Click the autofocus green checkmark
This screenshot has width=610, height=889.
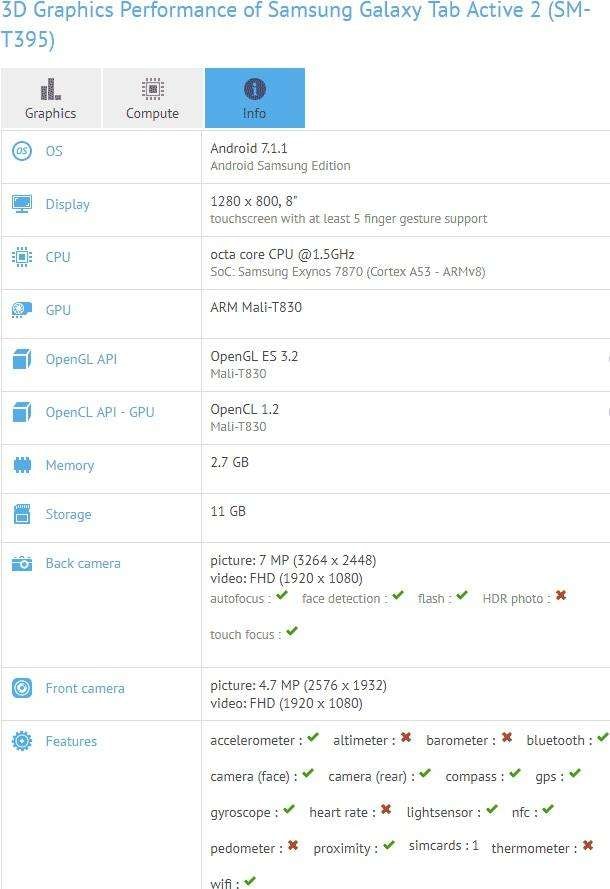(282, 595)
